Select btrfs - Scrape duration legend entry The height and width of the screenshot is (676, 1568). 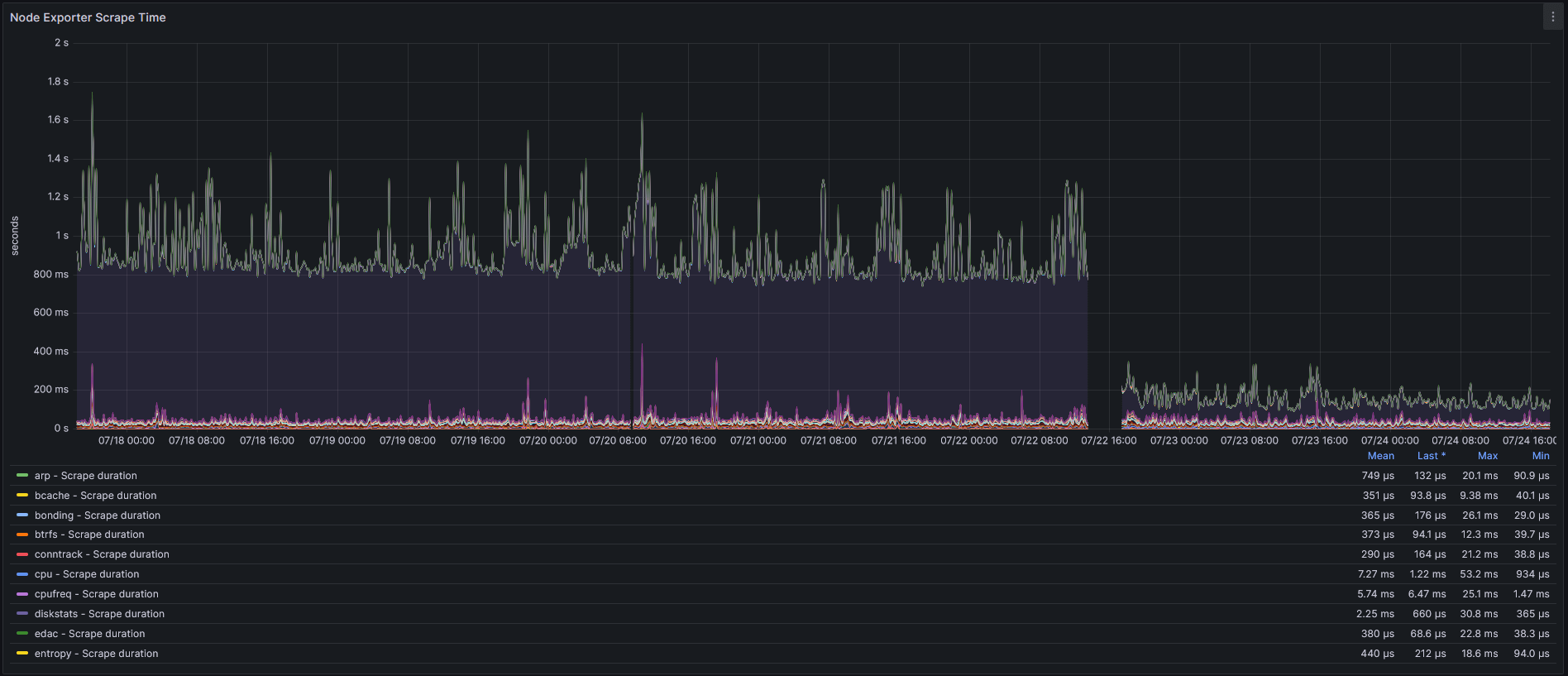pos(89,535)
